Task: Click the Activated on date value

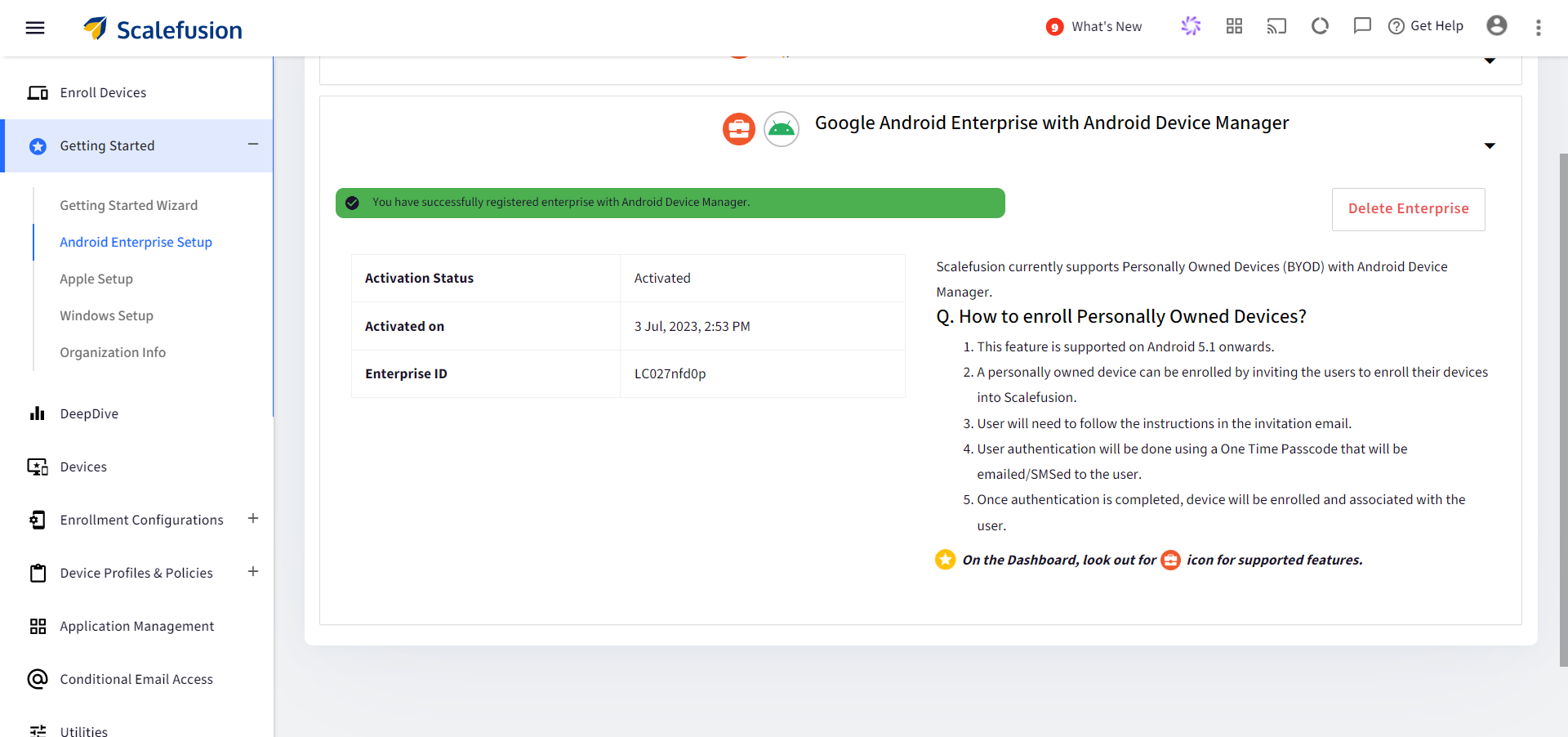Action: coord(692,327)
